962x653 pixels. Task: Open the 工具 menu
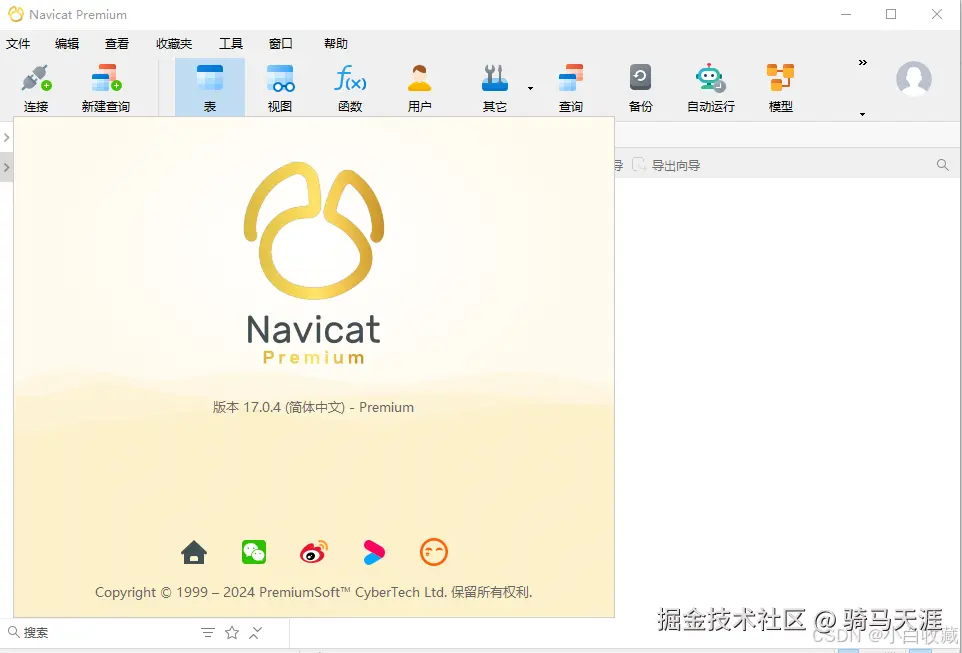tap(231, 44)
